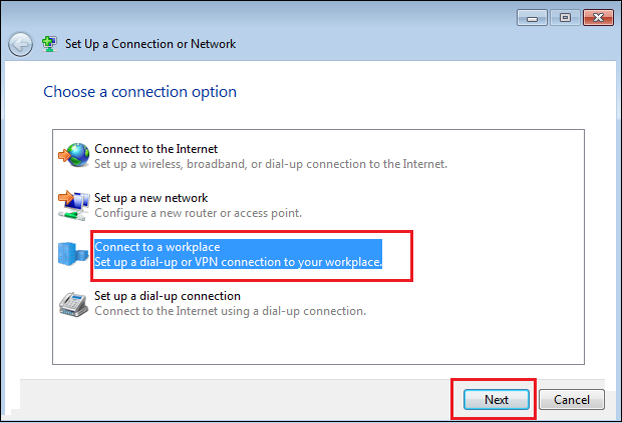Select the globe Connect to Internet icon
Viewport: 622px width, 423px height.
tap(74, 155)
